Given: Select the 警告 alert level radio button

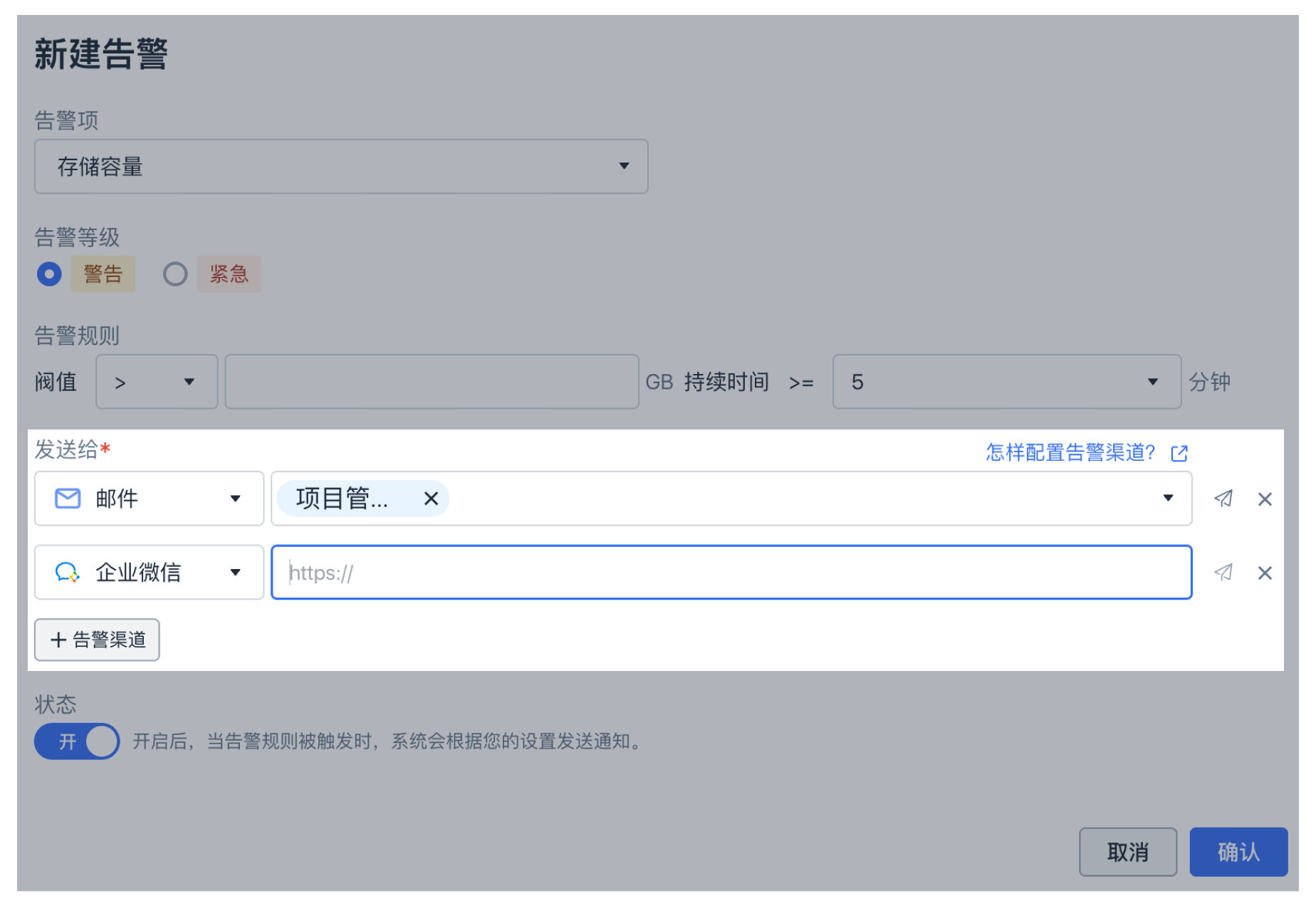Looking at the screenshot, I should pyautogui.click(x=49, y=274).
